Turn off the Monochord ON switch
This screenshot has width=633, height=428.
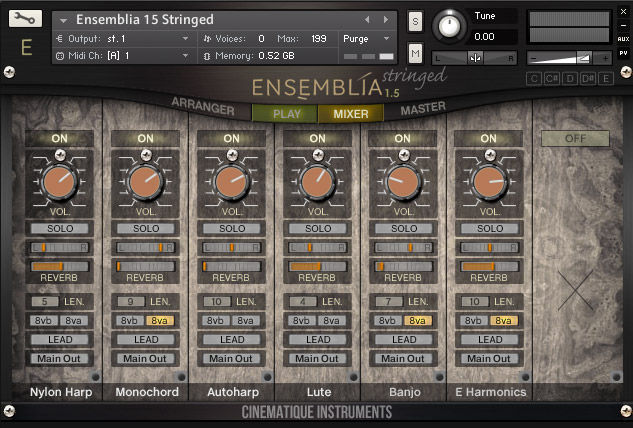tap(145, 138)
